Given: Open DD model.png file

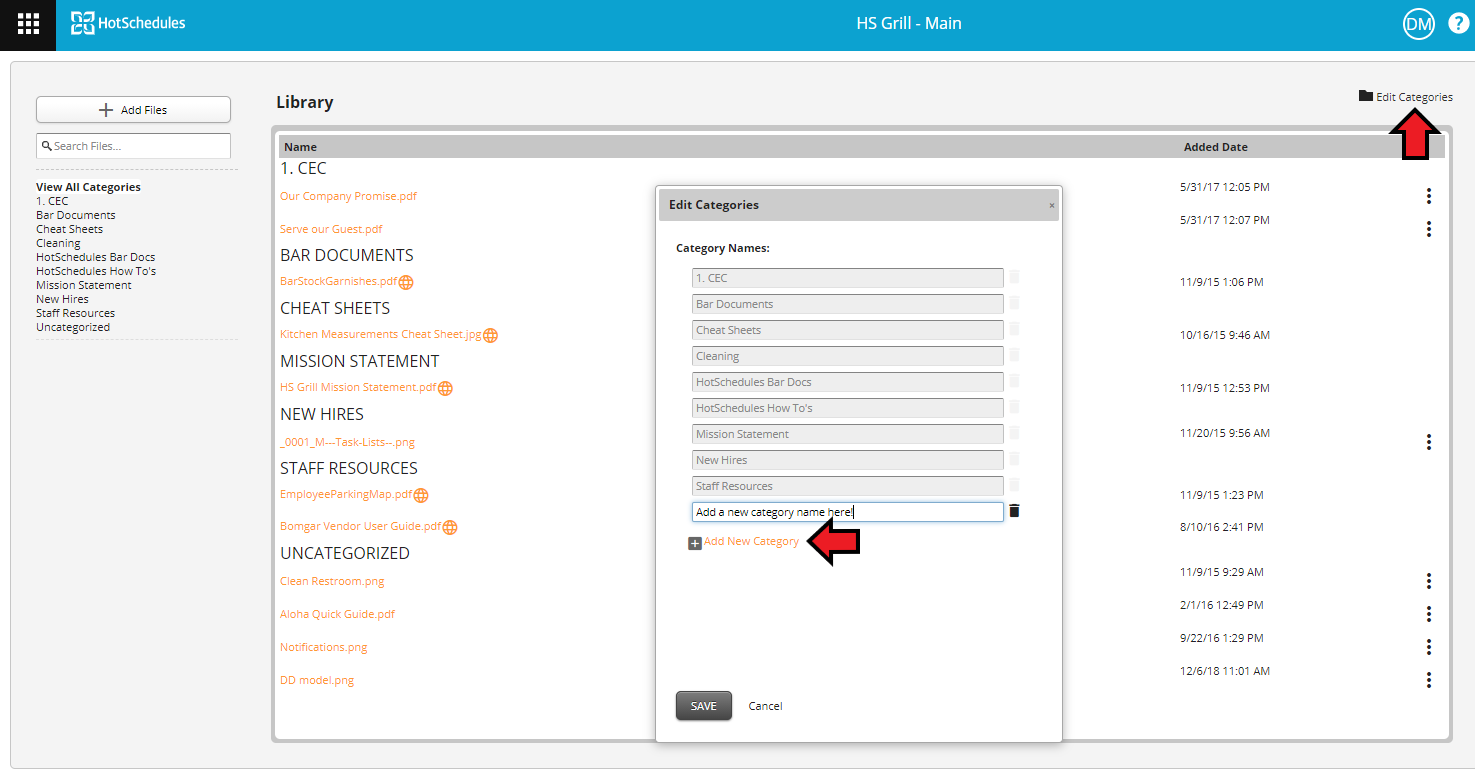Looking at the screenshot, I should pos(317,680).
